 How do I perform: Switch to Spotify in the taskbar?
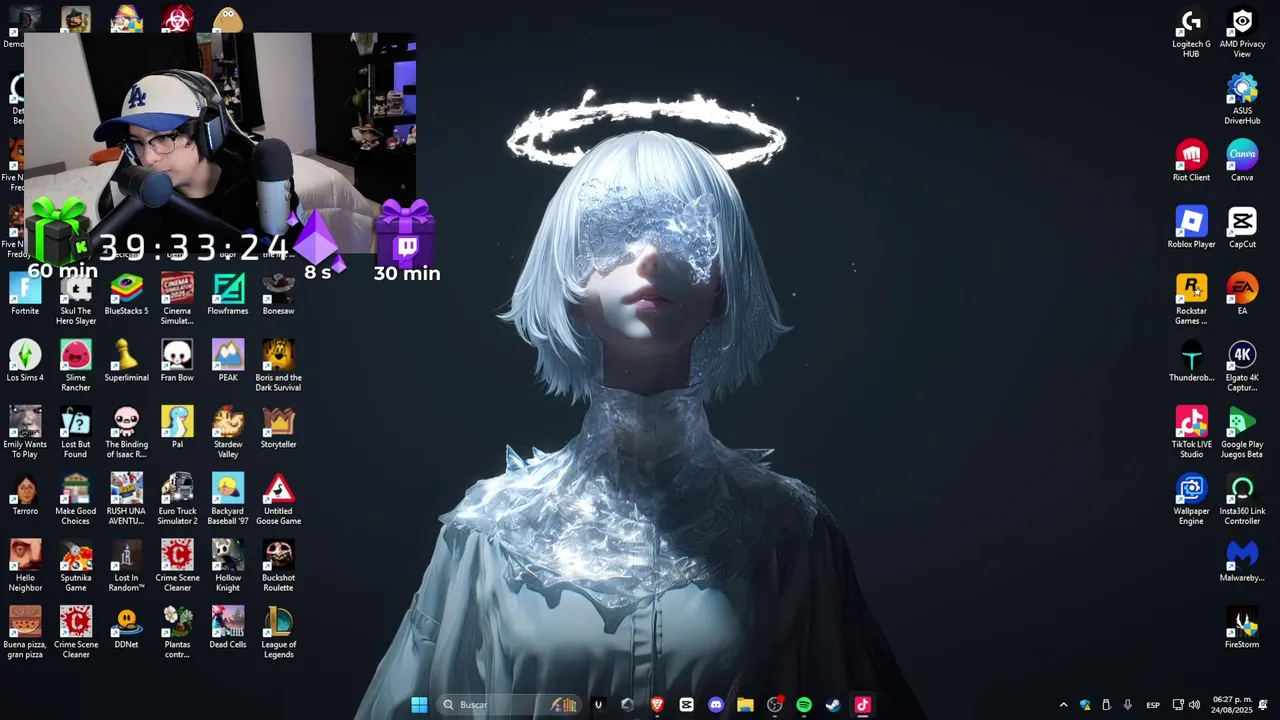[x=804, y=705]
